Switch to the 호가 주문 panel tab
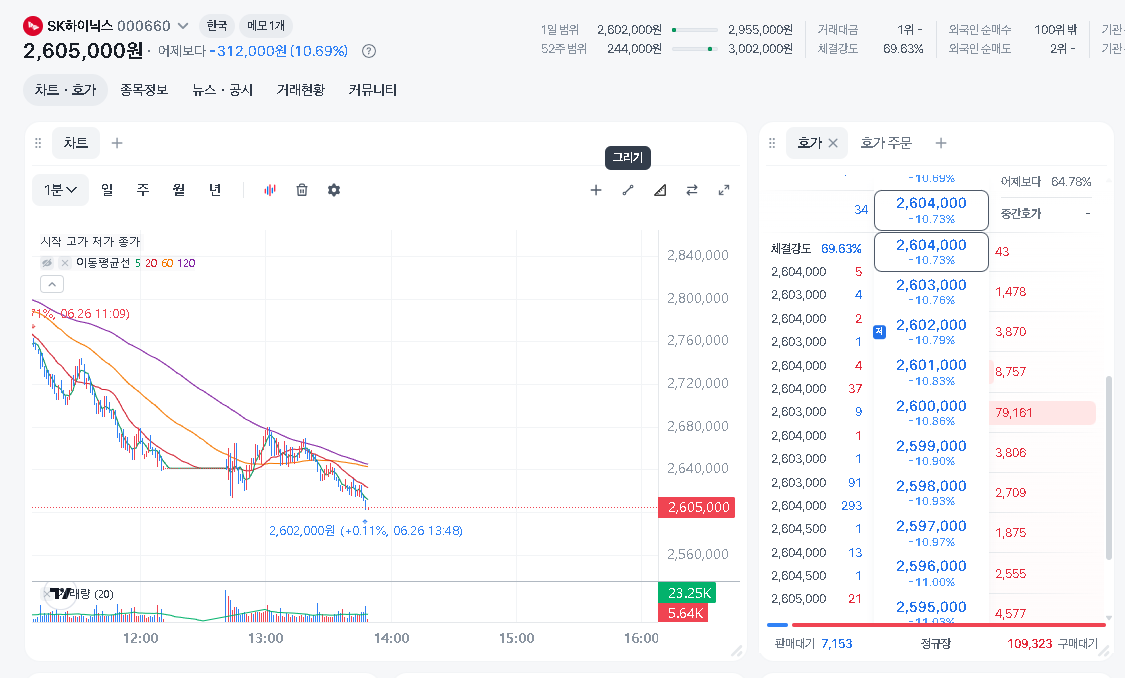Viewport: 1125px width, 678px height. 886,143
